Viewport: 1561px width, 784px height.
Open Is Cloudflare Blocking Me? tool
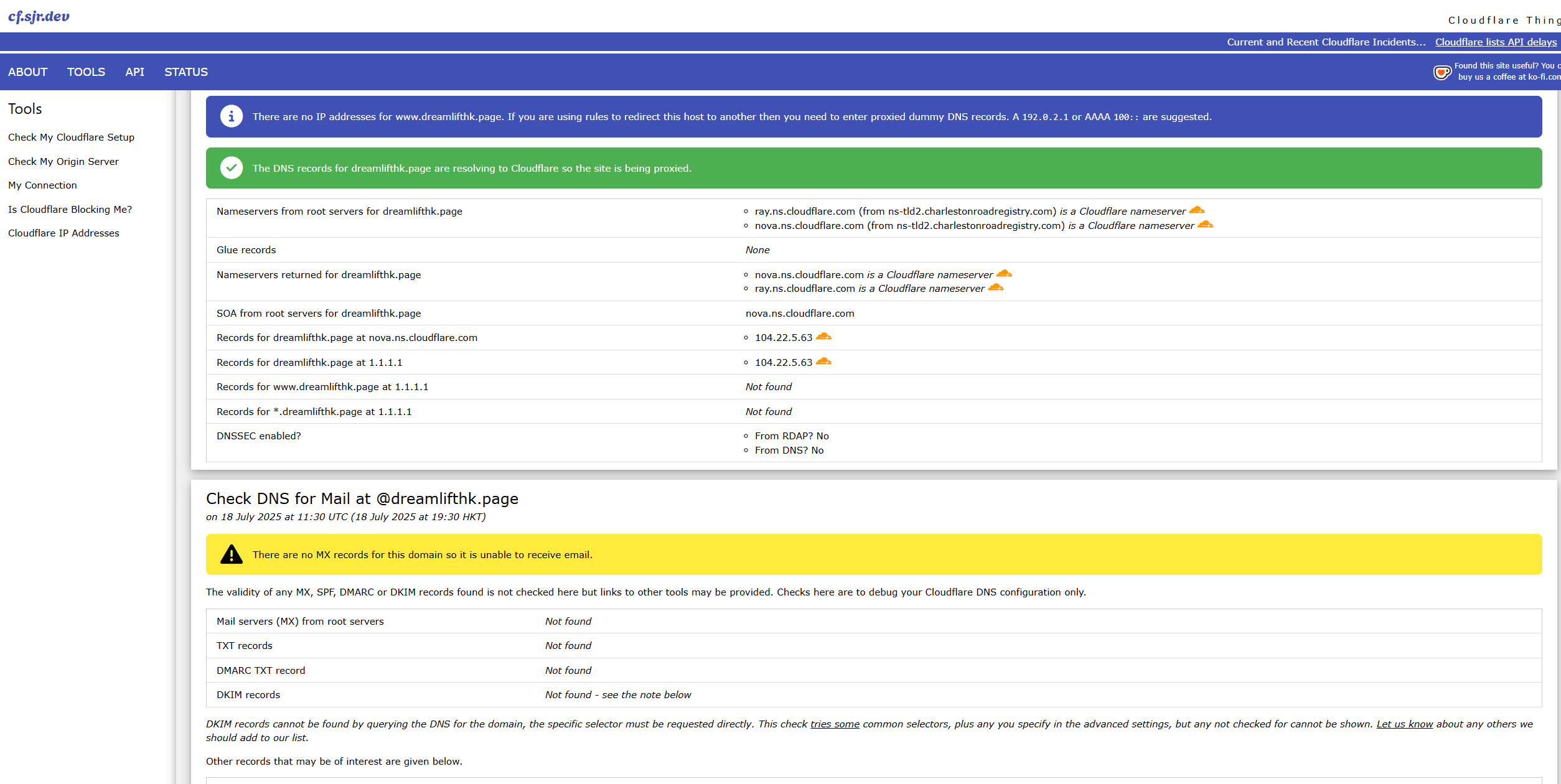pyautogui.click(x=70, y=209)
